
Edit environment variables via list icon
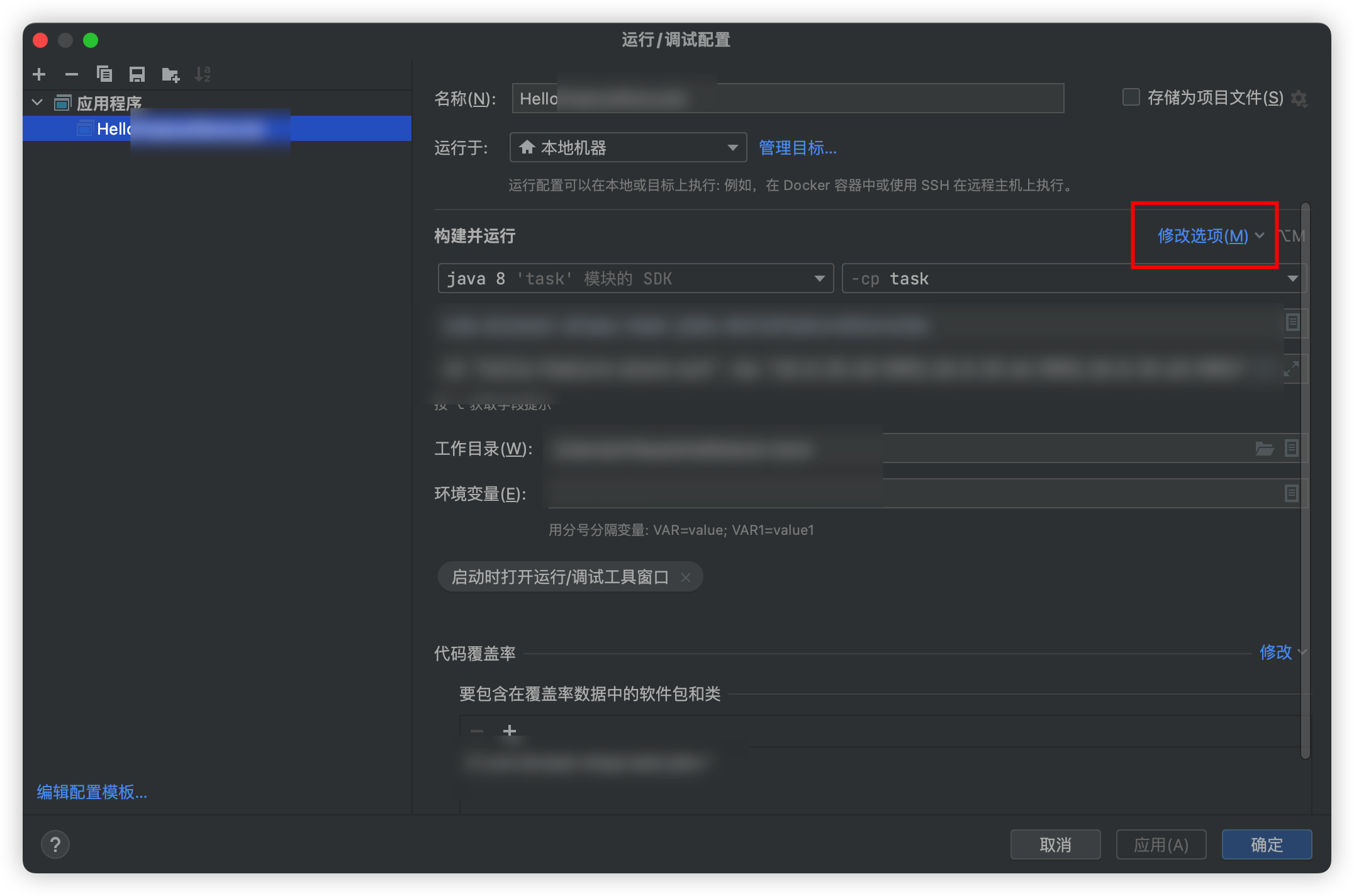click(1292, 493)
